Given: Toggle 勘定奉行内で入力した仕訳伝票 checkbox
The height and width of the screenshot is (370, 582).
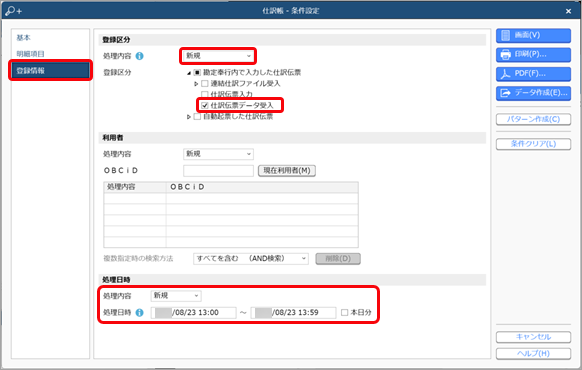Looking at the screenshot, I should [x=197, y=73].
